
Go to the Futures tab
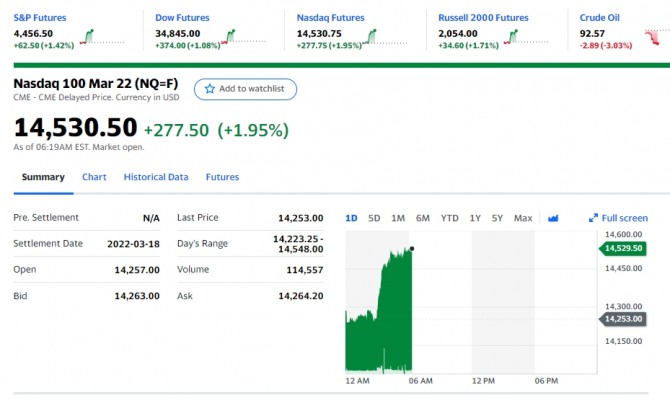pyautogui.click(x=222, y=177)
